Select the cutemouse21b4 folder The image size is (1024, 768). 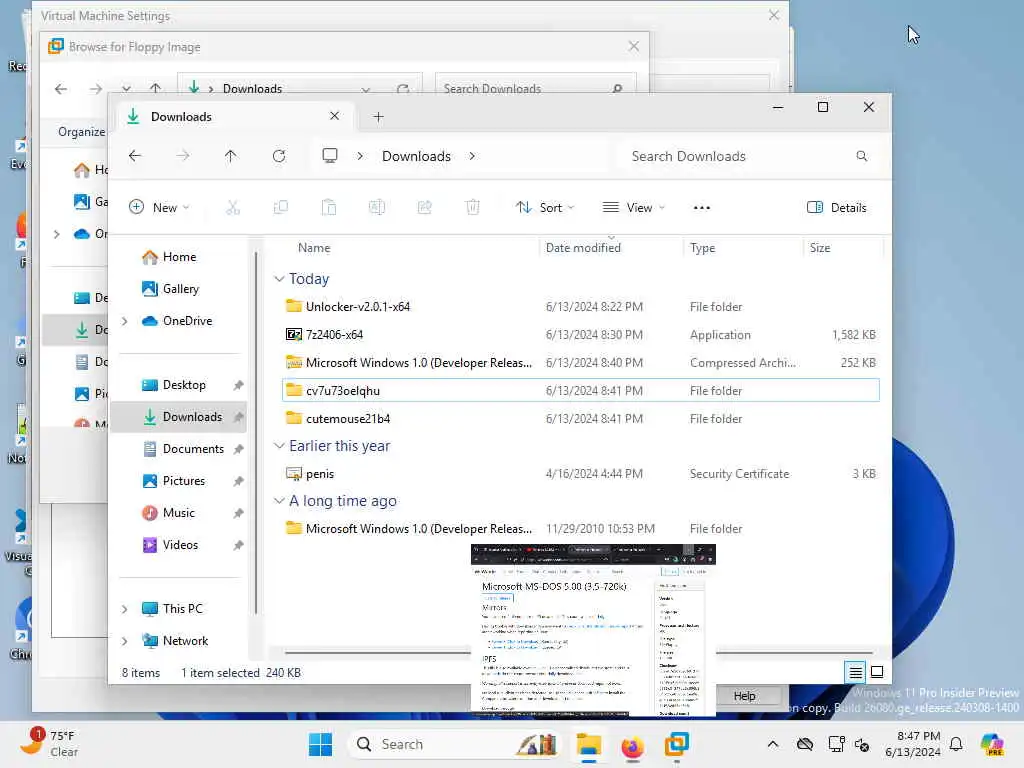(581, 419)
